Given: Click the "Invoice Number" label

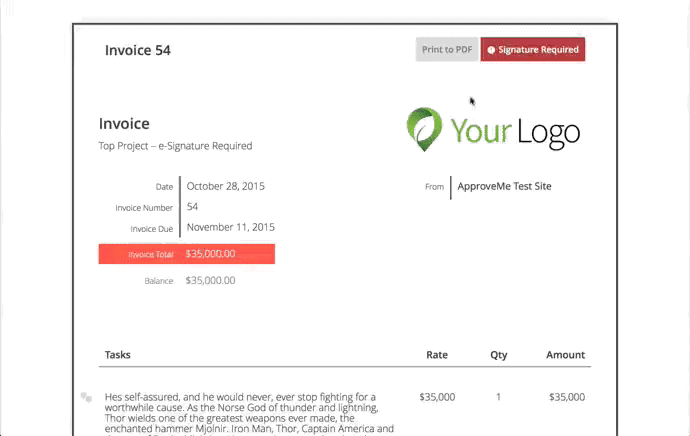Looking at the screenshot, I should point(144,208).
